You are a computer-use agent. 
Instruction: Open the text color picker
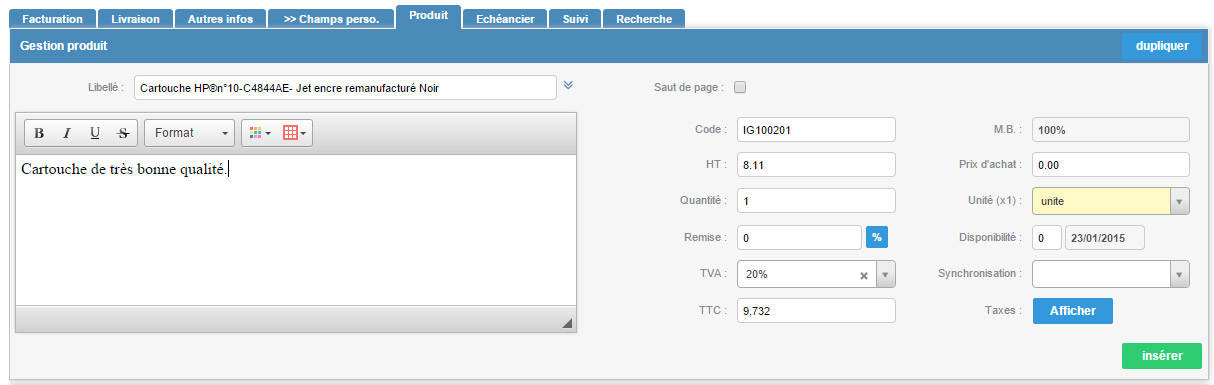[259, 133]
